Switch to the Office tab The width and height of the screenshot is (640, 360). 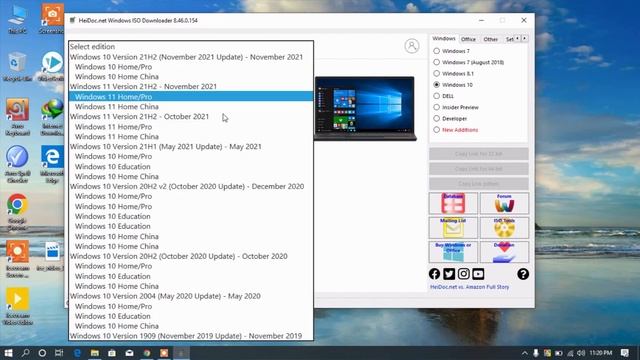point(468,39)
